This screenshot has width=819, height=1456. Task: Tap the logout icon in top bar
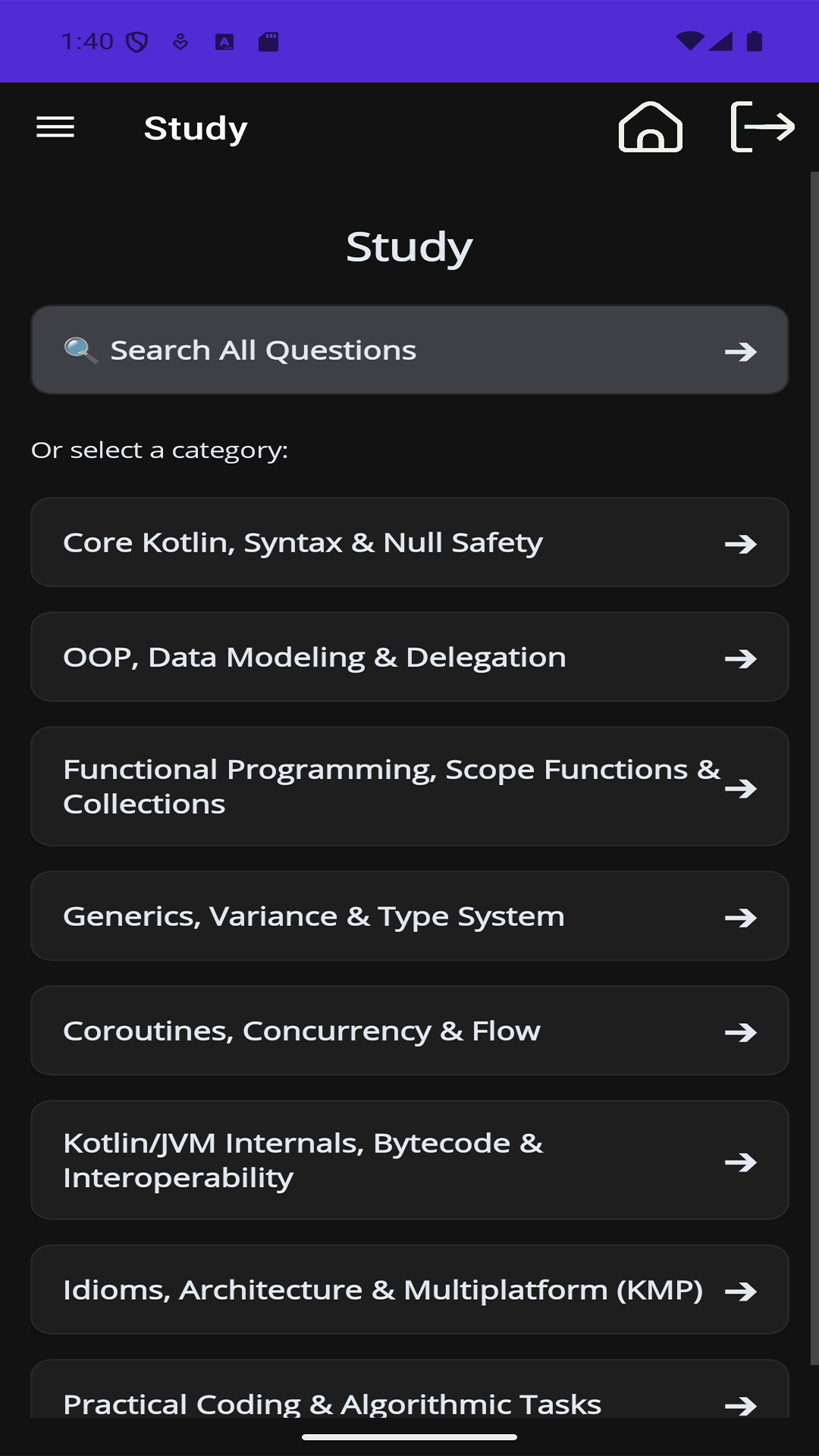[x=762, y=127]
